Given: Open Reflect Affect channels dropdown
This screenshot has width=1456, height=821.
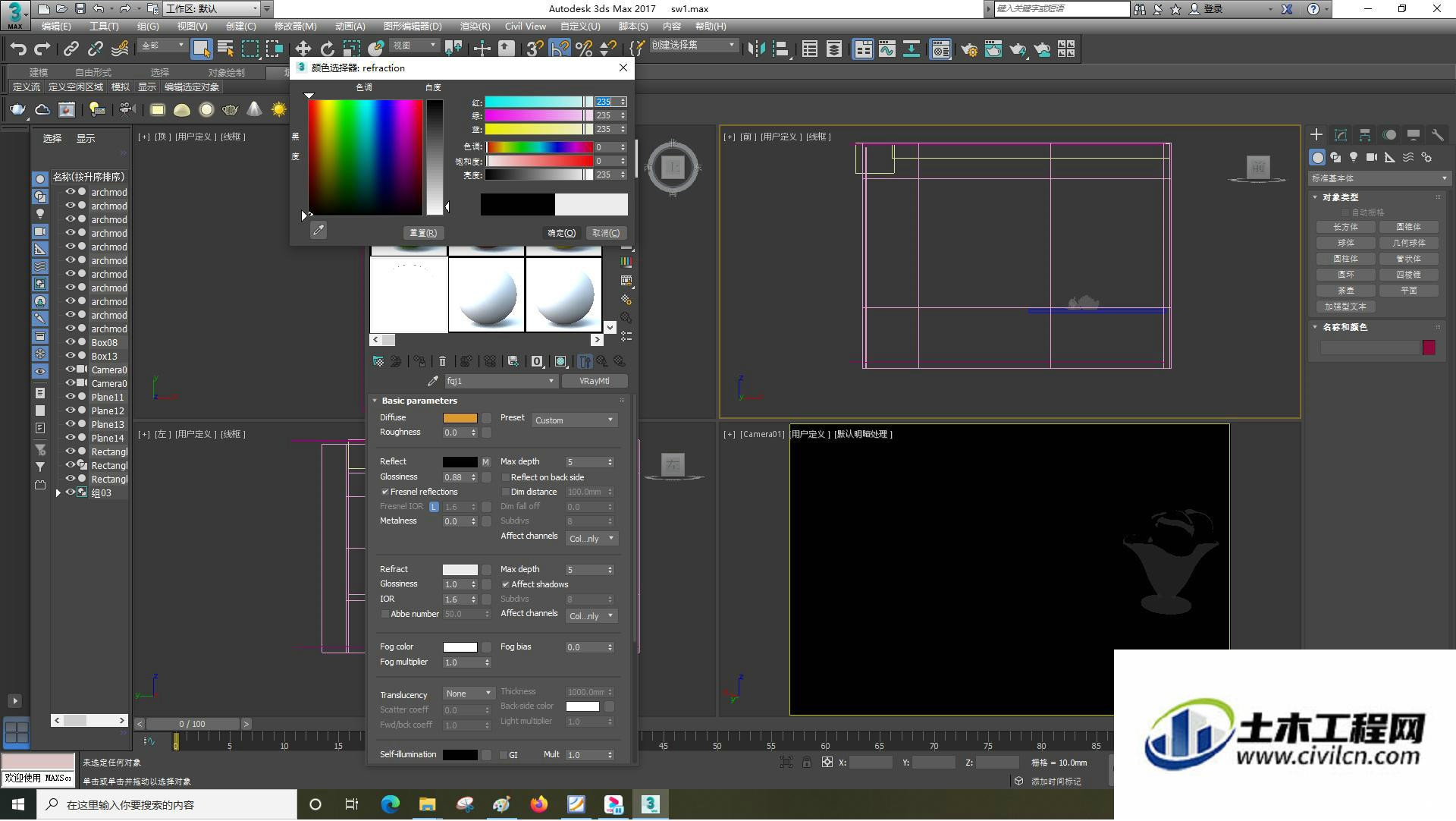Looking at the screenshot, I should pos(591,539).
